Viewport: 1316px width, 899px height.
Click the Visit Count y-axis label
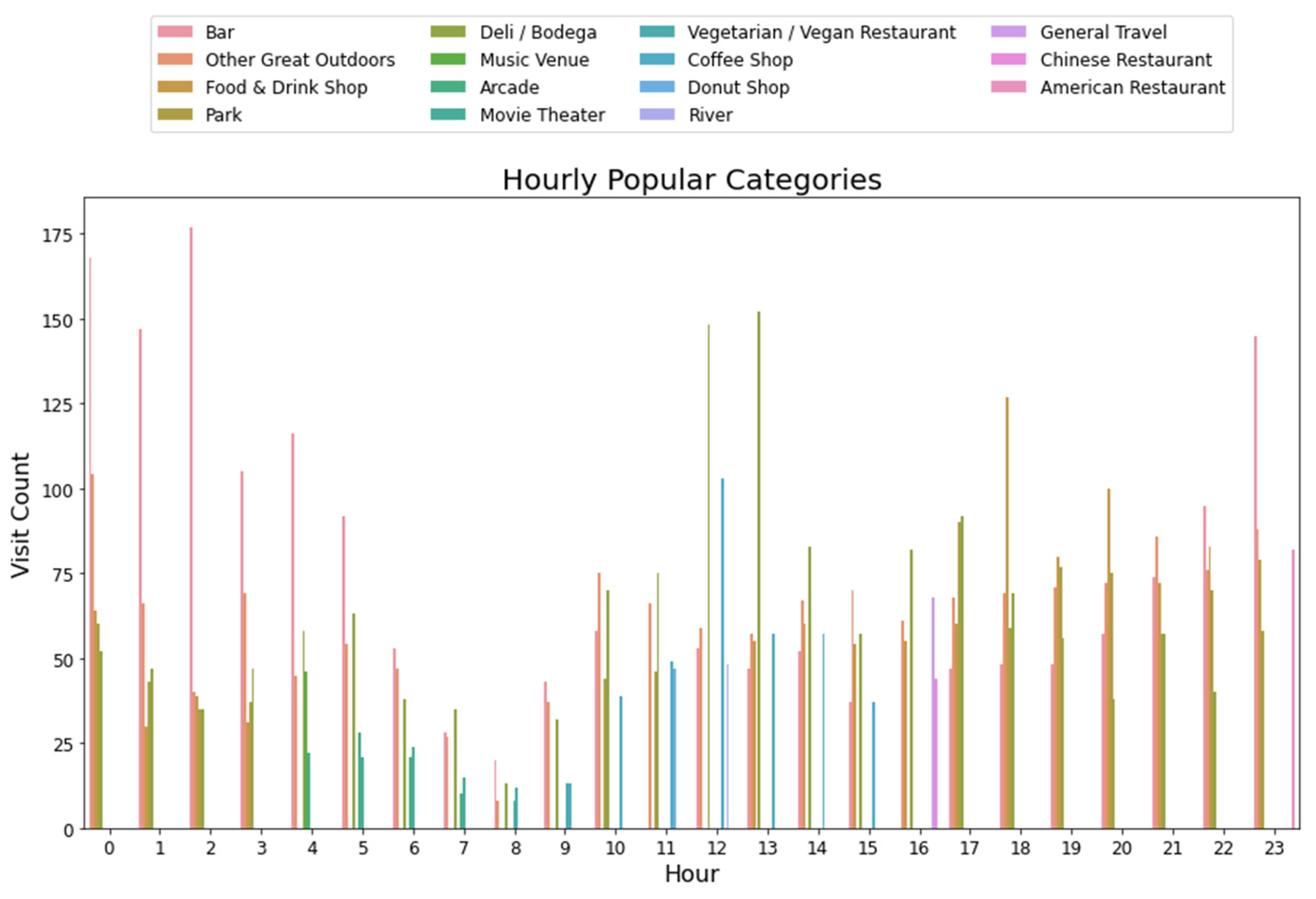tap(21, 515)
